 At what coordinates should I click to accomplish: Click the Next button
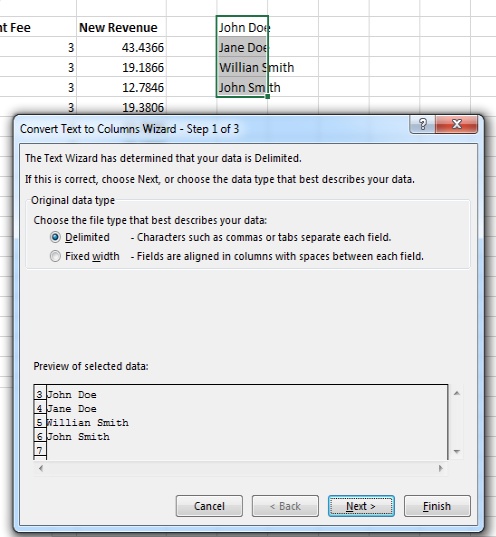coord(361,506)
